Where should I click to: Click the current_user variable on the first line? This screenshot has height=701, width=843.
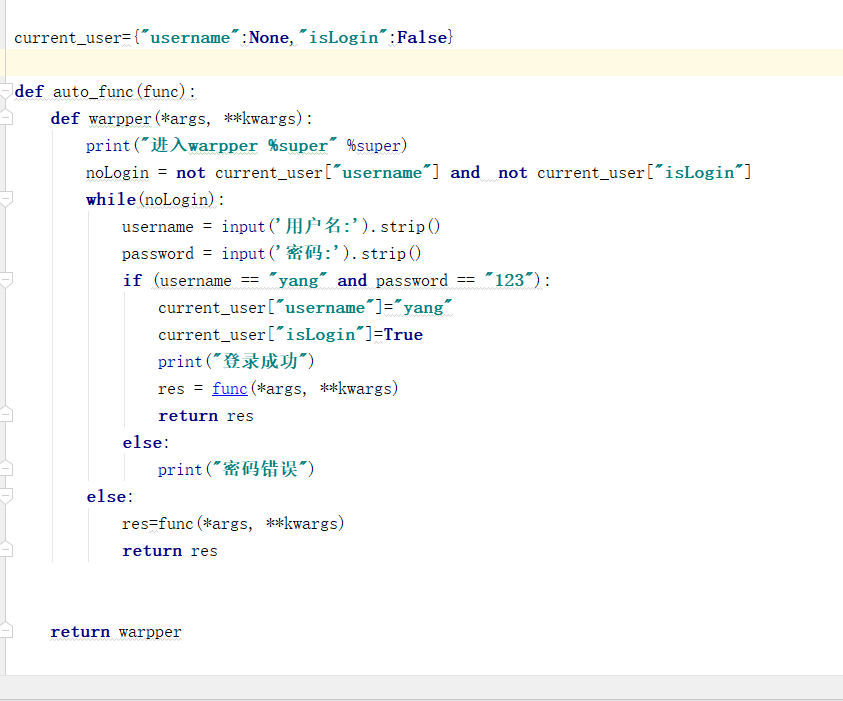tap(68, 38)
